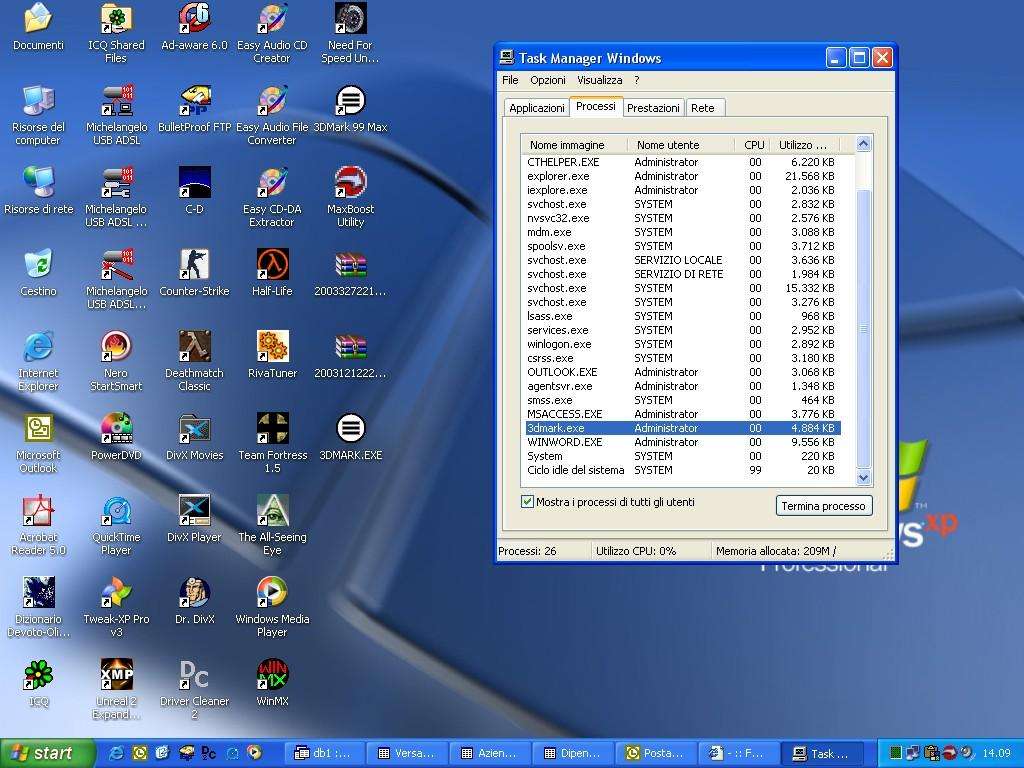Select the nvsvc32.exe process row
Image resolution: width=1024 pixels, height=768 pixels.
(682, 218)
